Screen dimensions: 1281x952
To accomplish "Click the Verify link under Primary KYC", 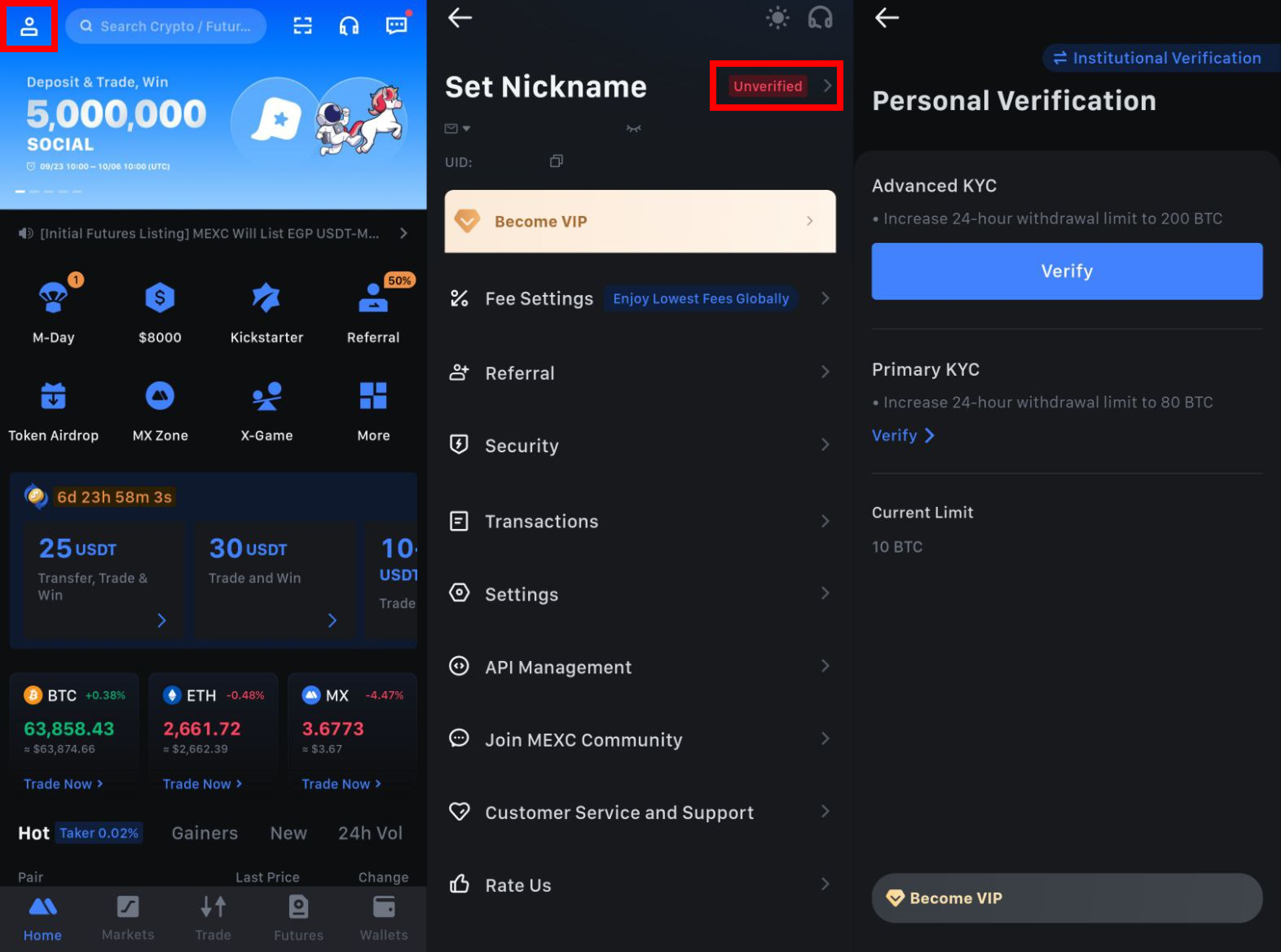I will pyautogui.click(x=902, y=435).
